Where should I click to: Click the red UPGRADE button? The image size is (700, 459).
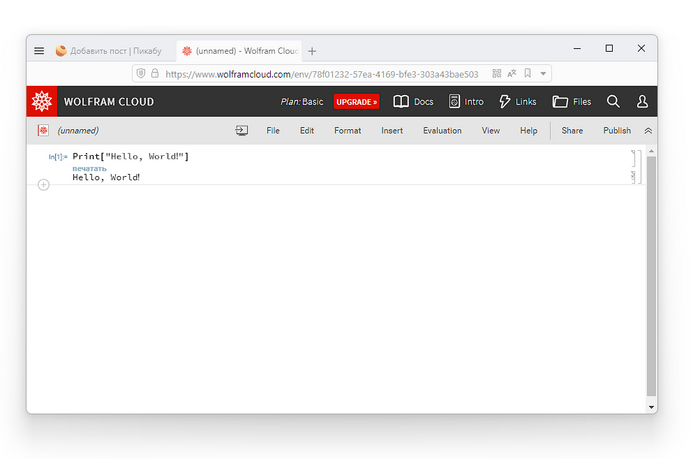coord(357,102)
